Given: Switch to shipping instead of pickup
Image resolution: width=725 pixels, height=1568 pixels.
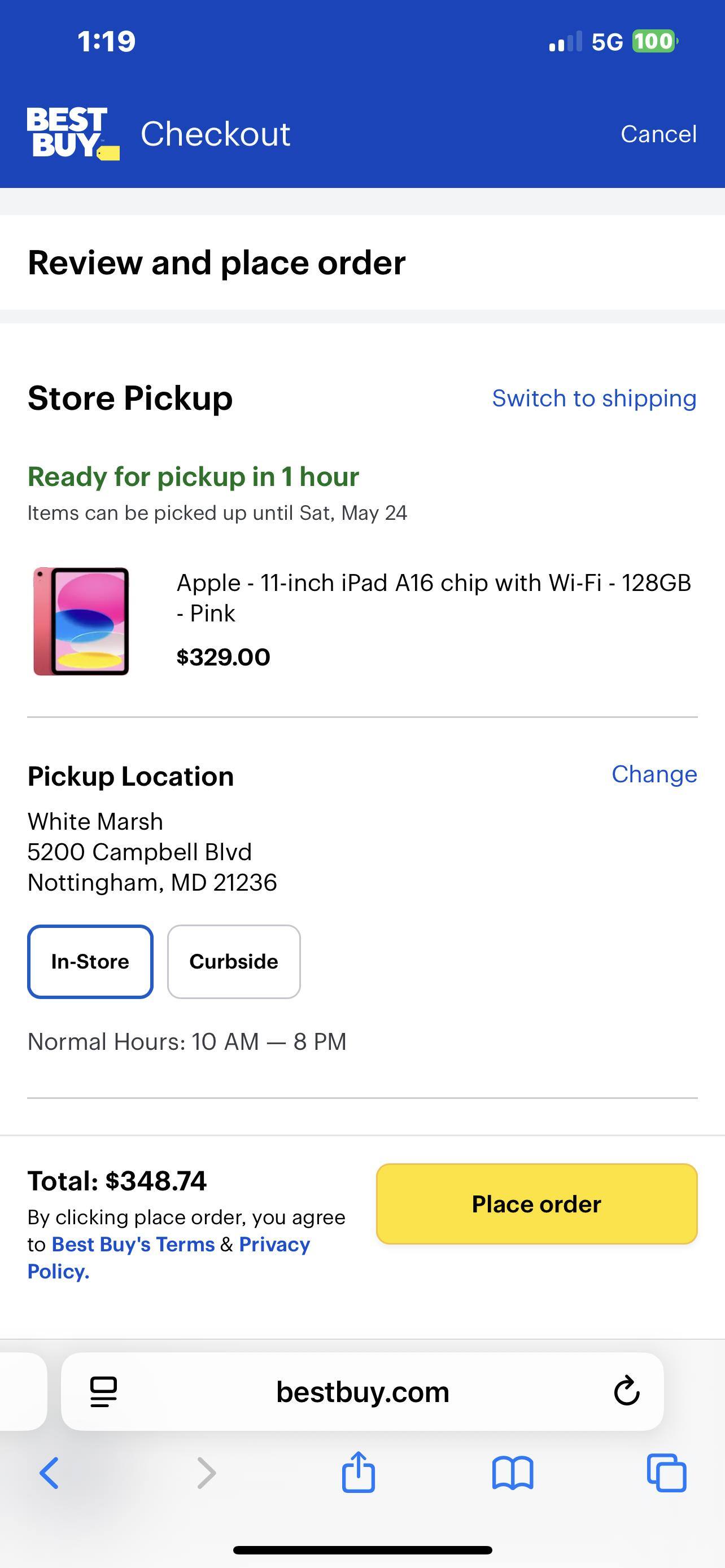Looking at the screenshot, I should [593, 398].
